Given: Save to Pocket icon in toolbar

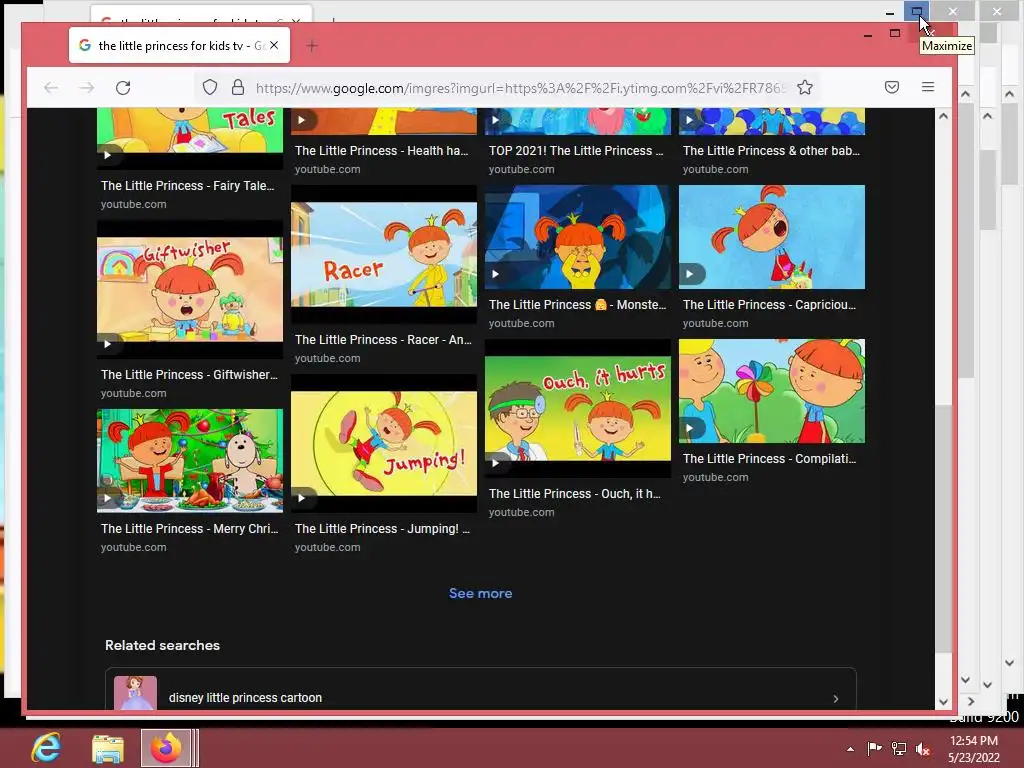Looking at the screenshot, I should 891,88.
